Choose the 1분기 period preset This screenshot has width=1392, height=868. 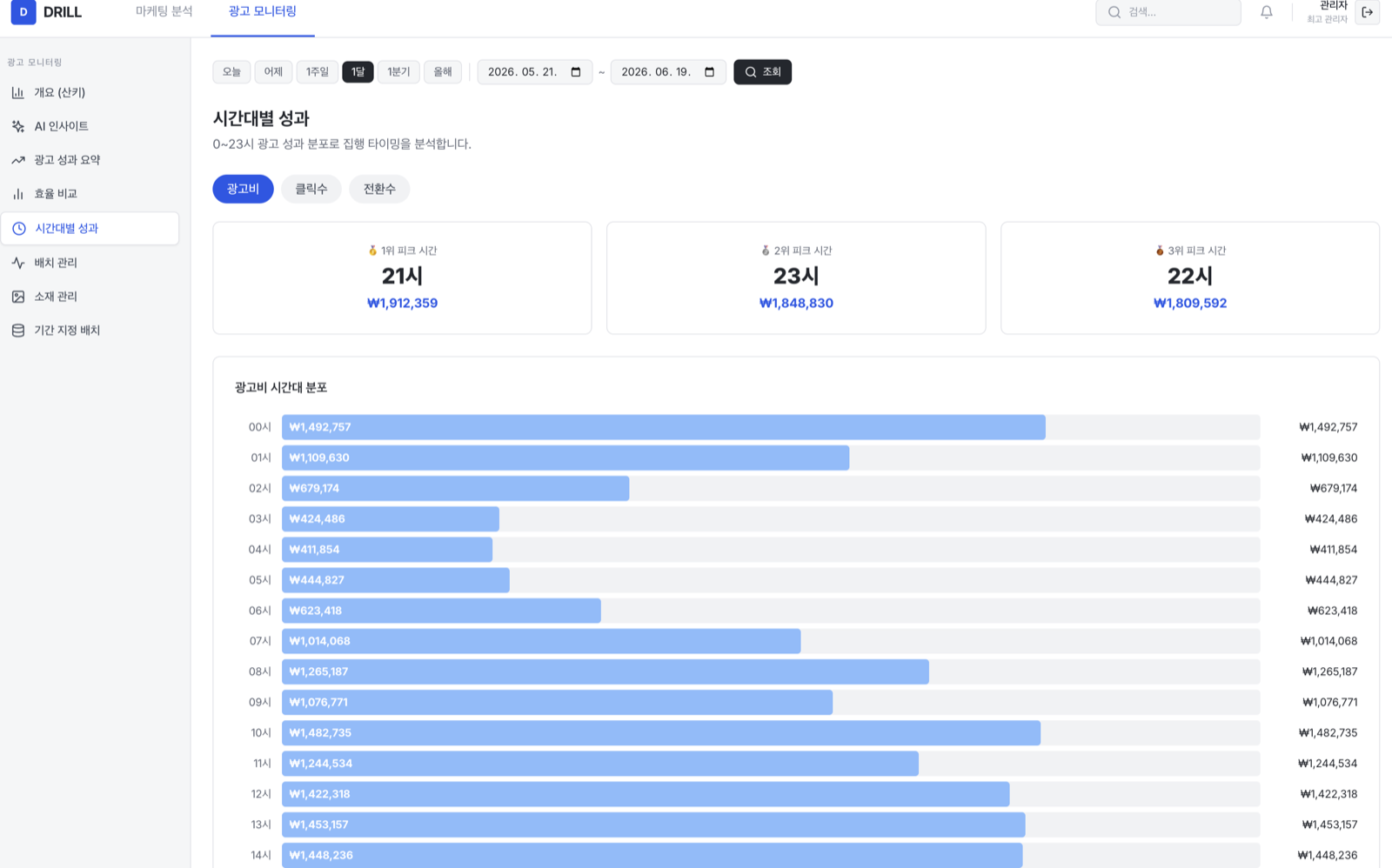(x=398, y=72)
